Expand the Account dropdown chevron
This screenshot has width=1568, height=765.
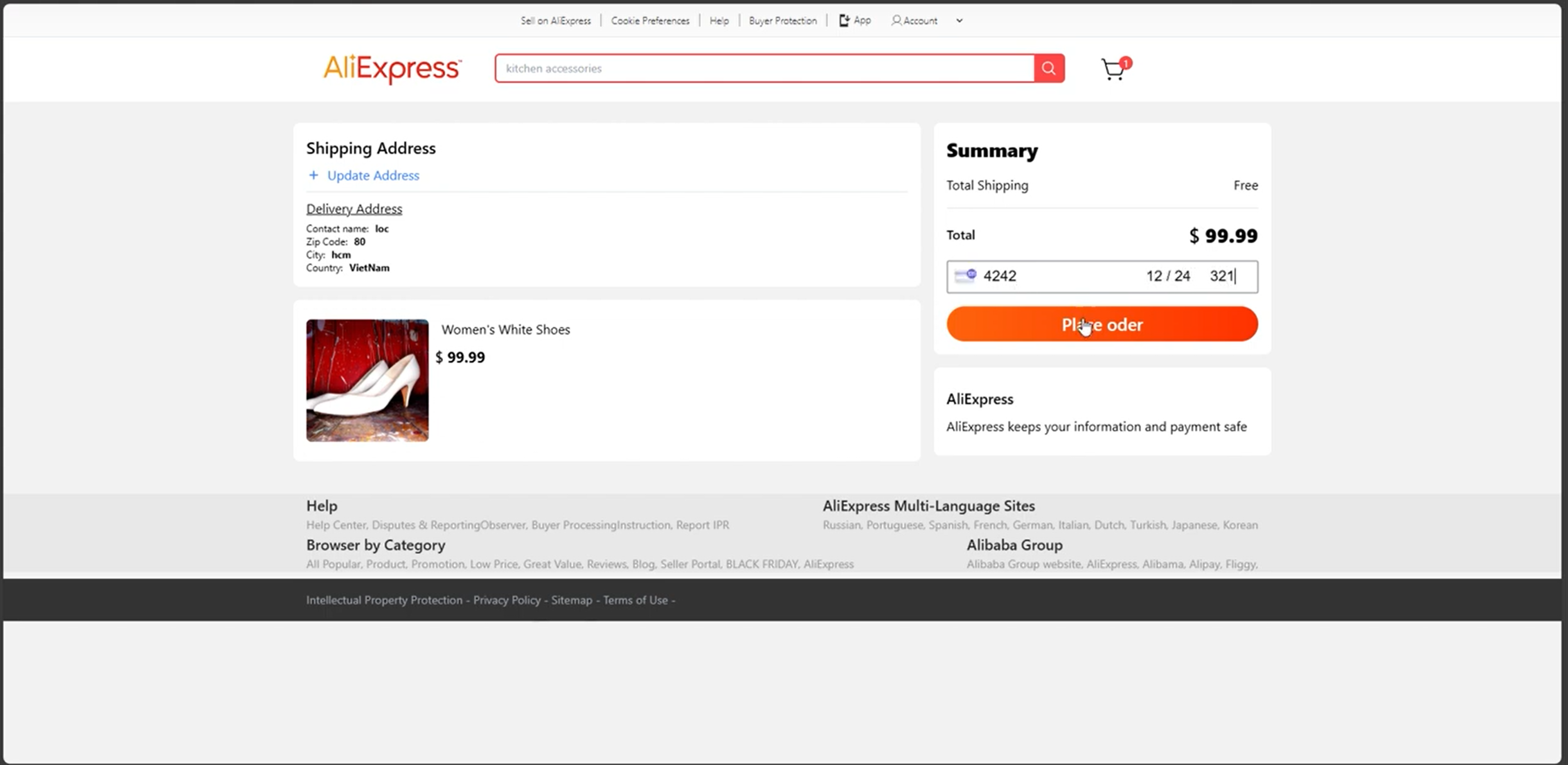(959, 21)
